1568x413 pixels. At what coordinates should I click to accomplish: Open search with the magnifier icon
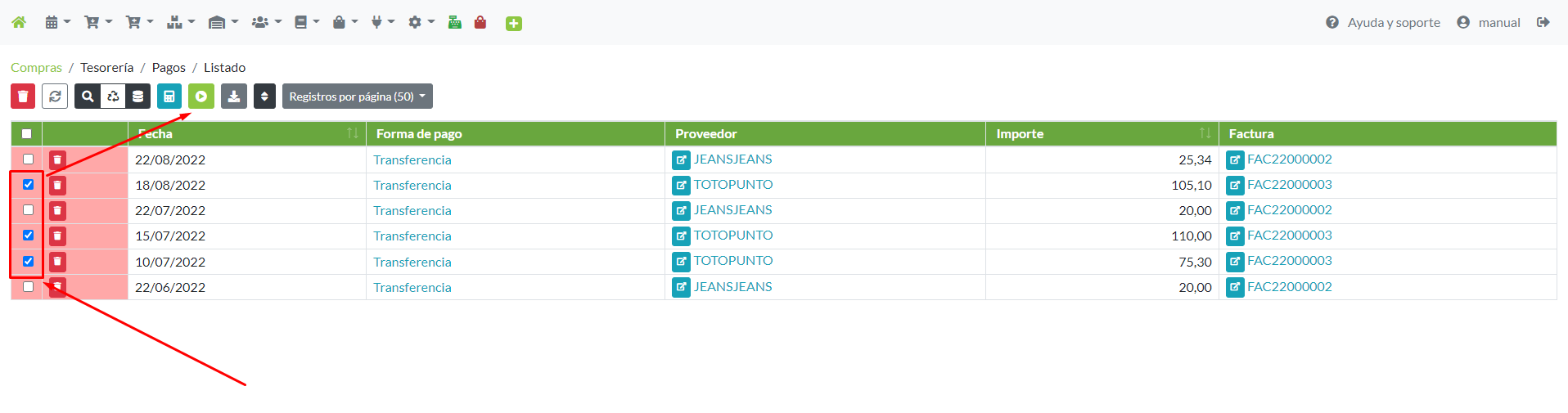[88, 97]
